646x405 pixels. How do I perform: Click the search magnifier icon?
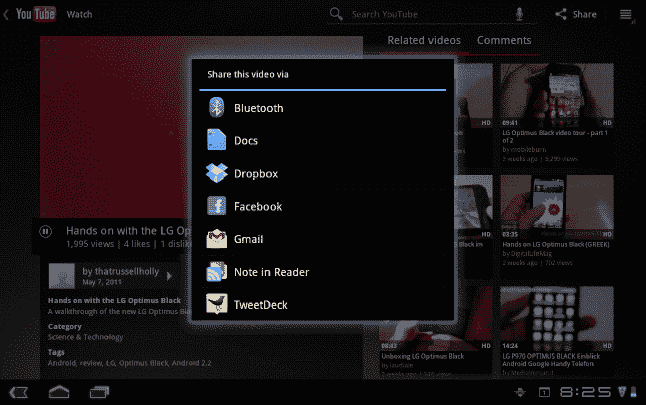(336, 14)
